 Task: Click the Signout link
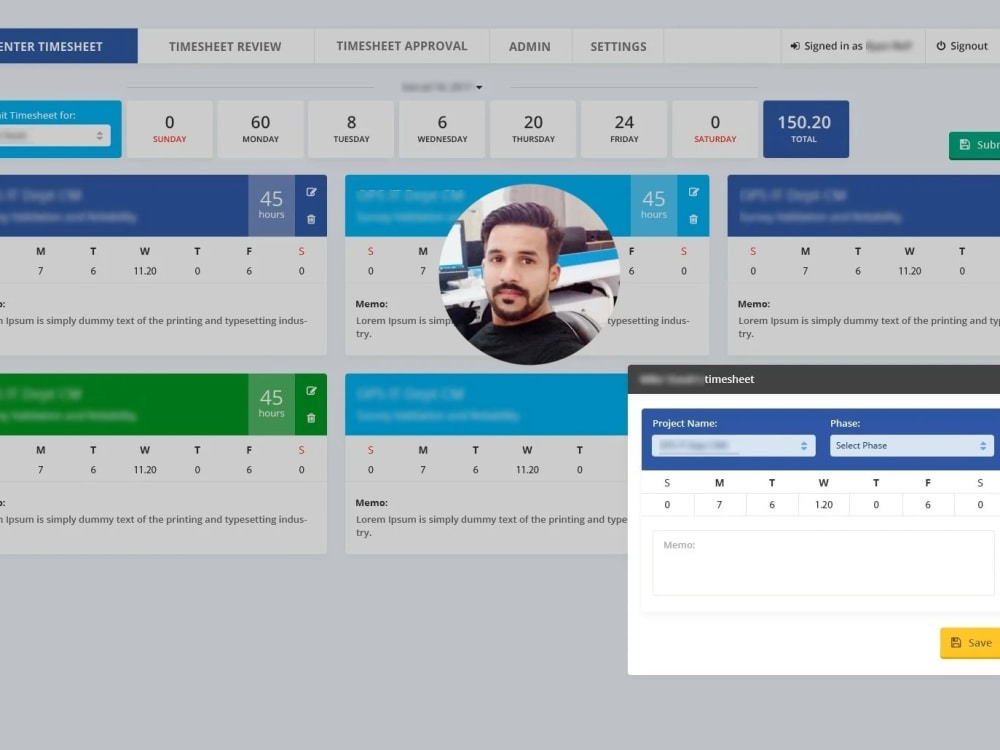pyautogui.click(x=963, y=46)
